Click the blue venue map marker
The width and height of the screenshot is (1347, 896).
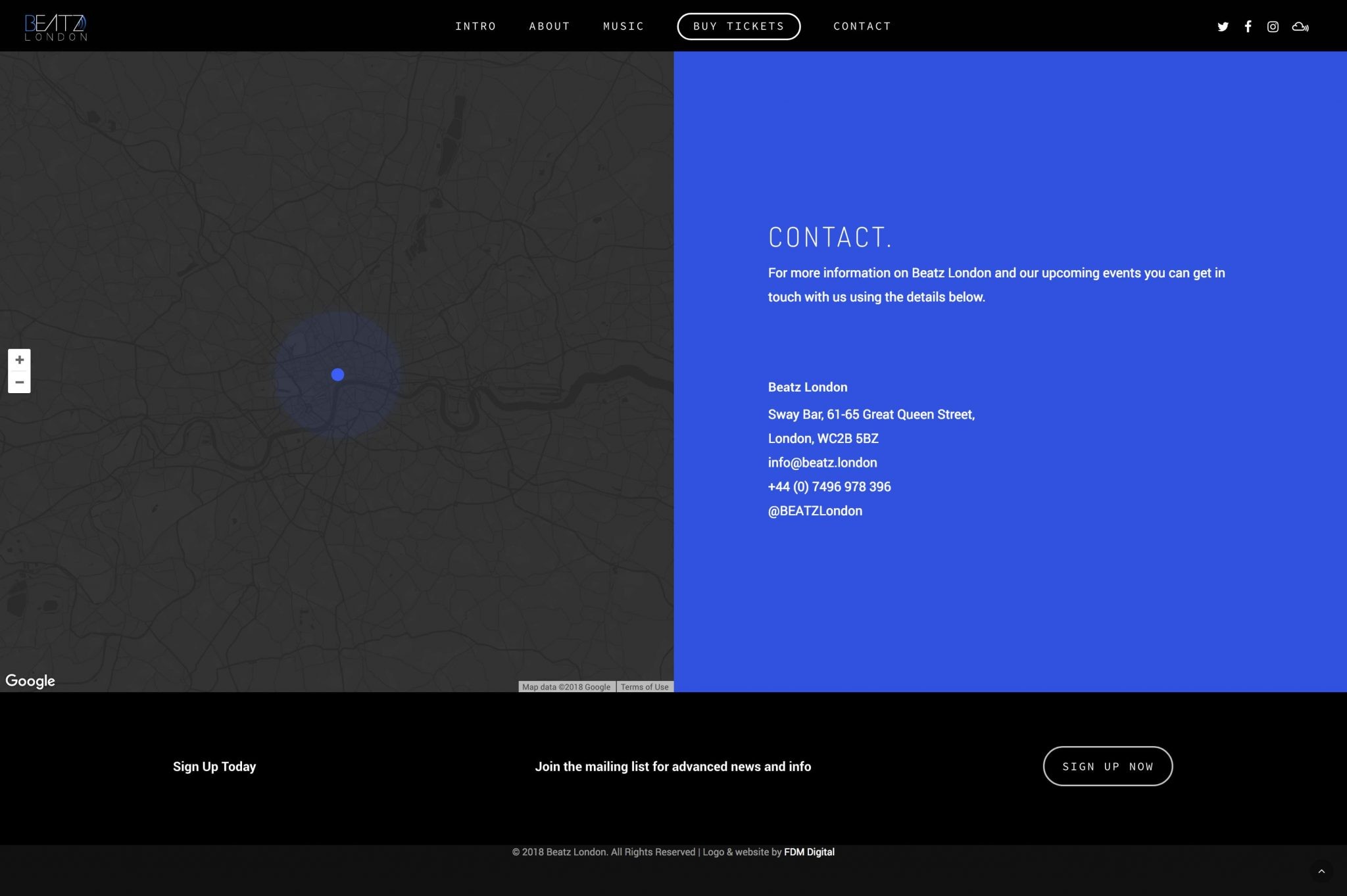coord(337,375)
